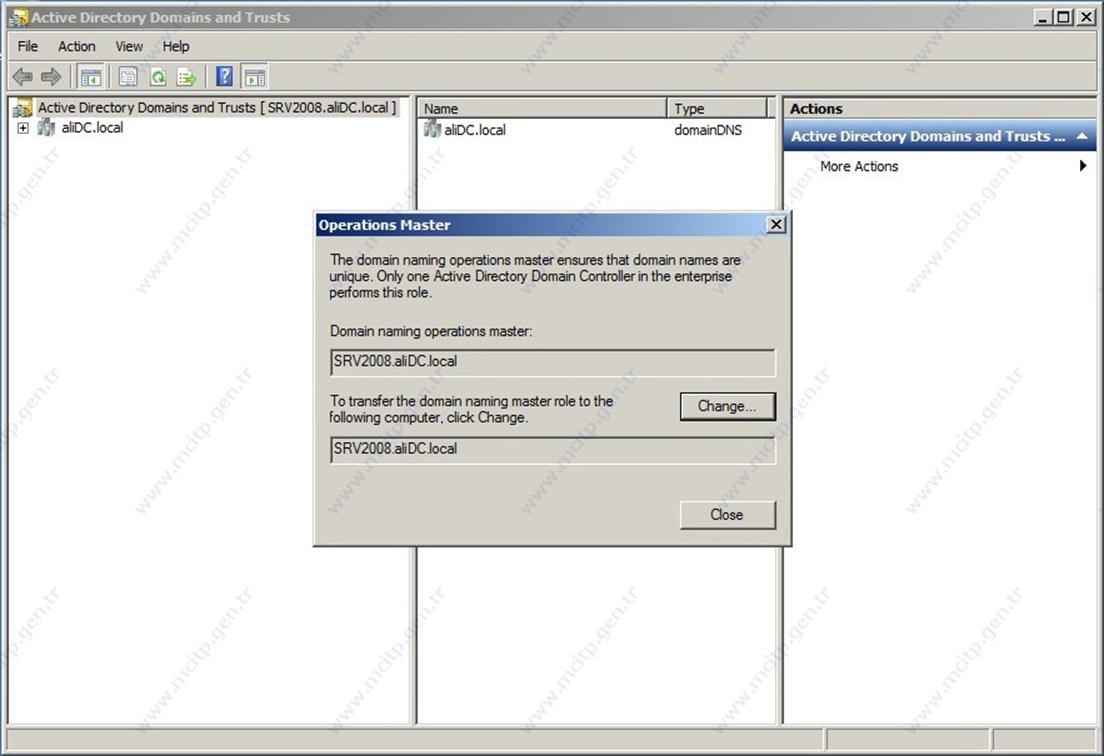Click 'Domain naming operations master:' label
The image size is (1104, 756).
tap(431, 331)
